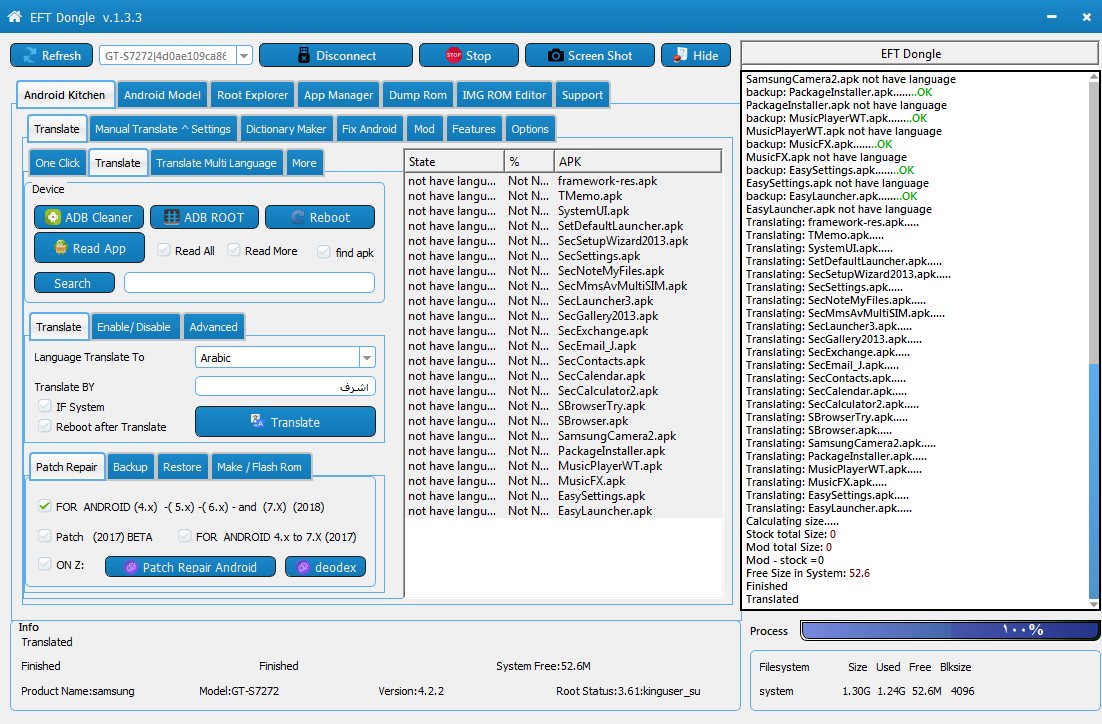Viewport: 1102px width, 724px height.
Task: Check FOR ANDROID 4.x to 7.X (2017)
Action: tap(185, 536)
